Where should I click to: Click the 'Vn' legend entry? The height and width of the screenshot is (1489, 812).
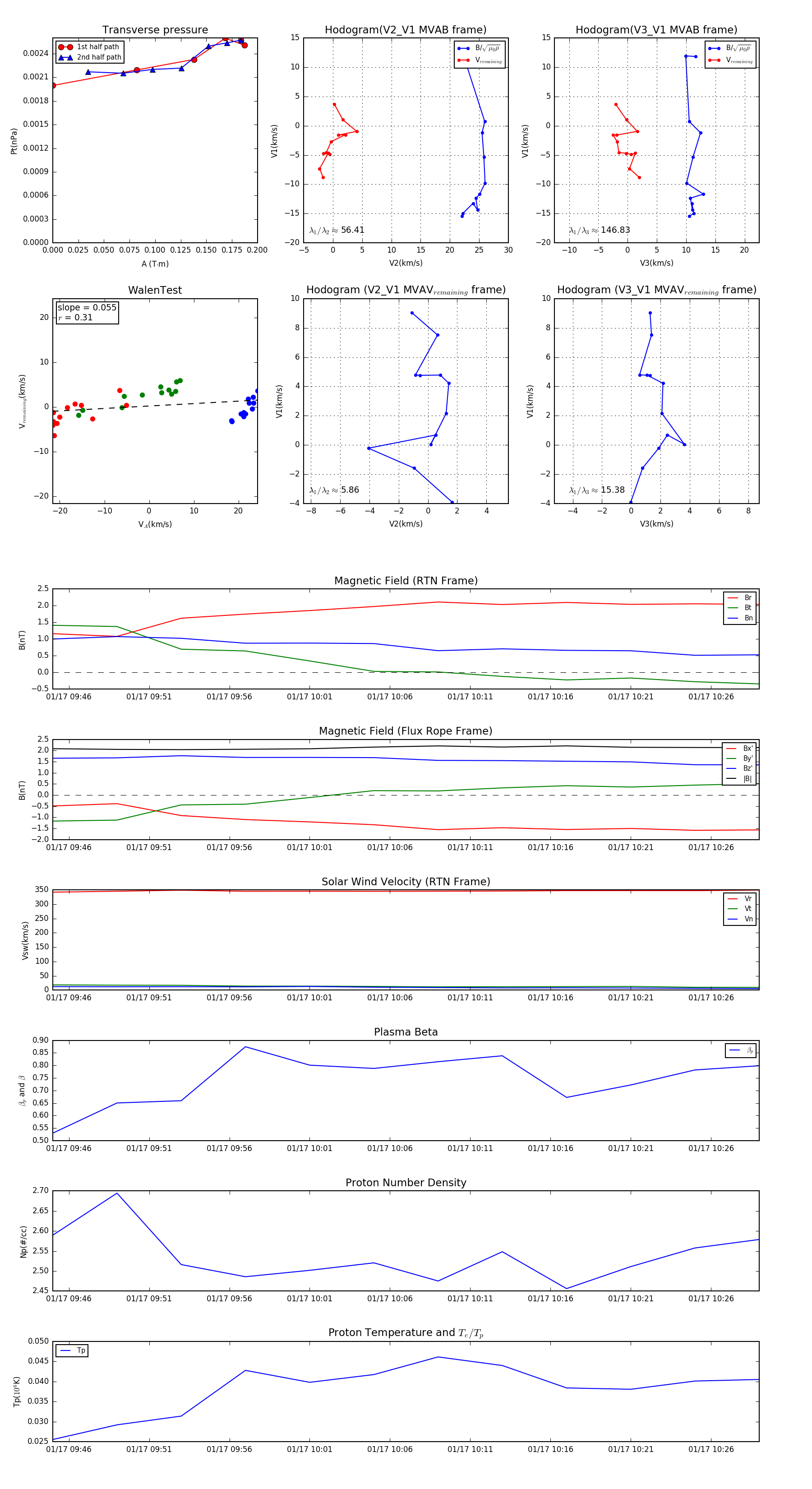[x=740, y=919]
